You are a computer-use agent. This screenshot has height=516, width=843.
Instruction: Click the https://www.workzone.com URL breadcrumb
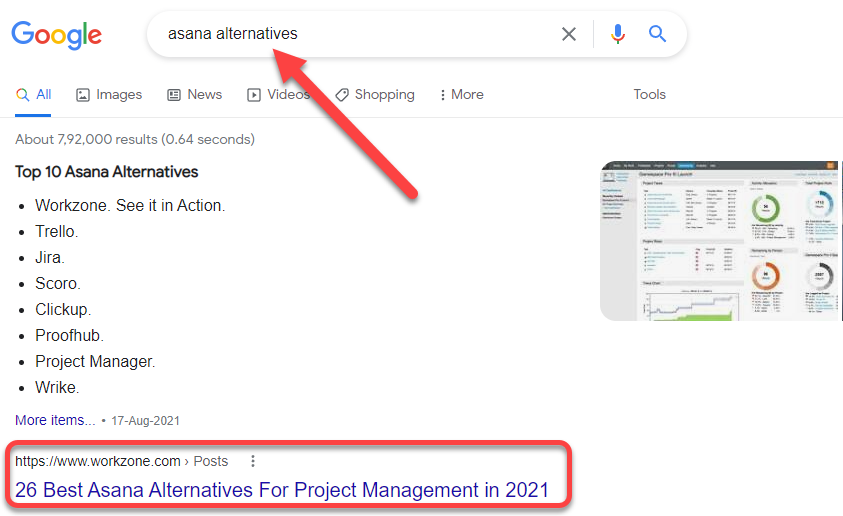point(122,462)
